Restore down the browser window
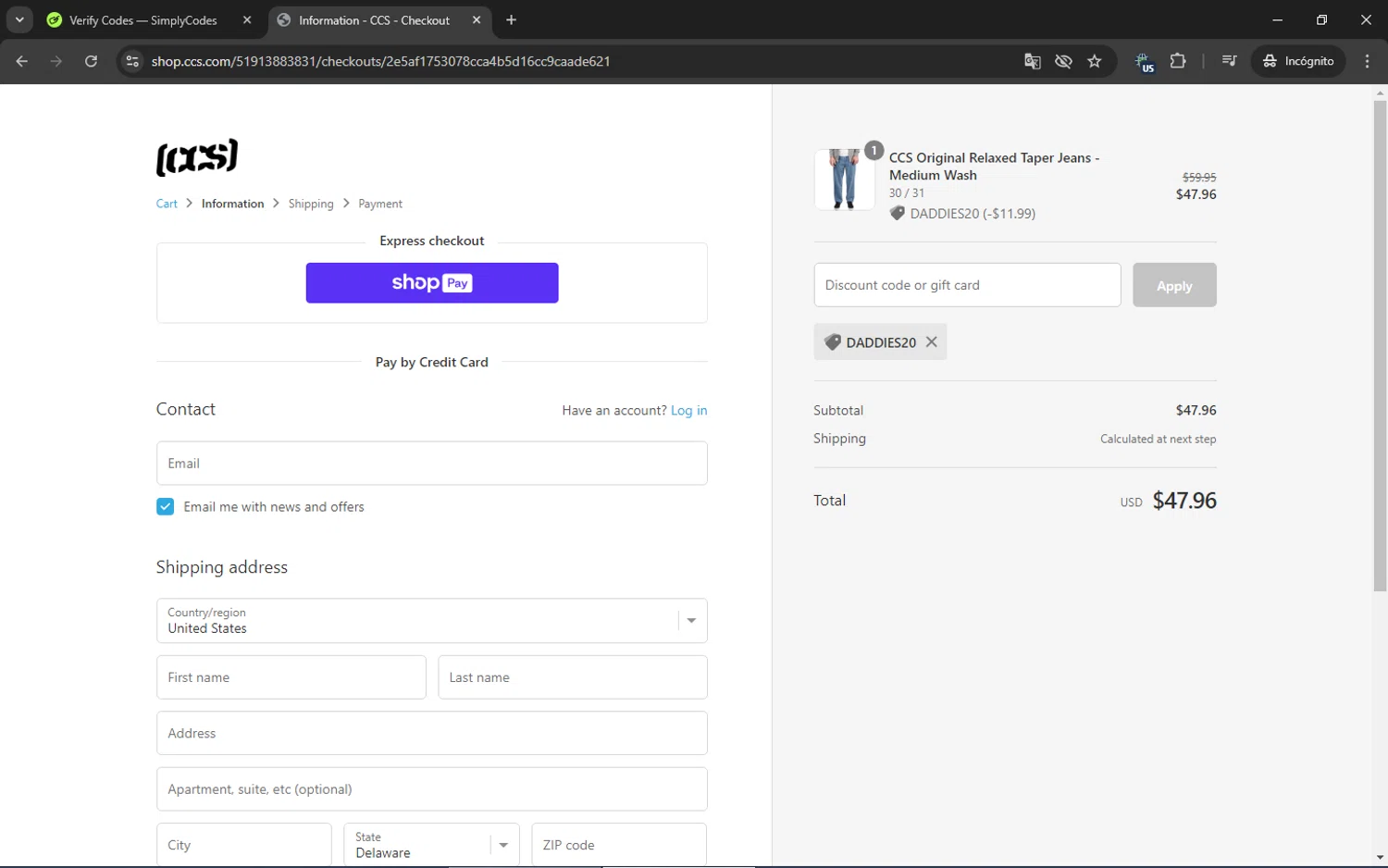Screen dimensions: 1388x868 (x=1321, y=19)
